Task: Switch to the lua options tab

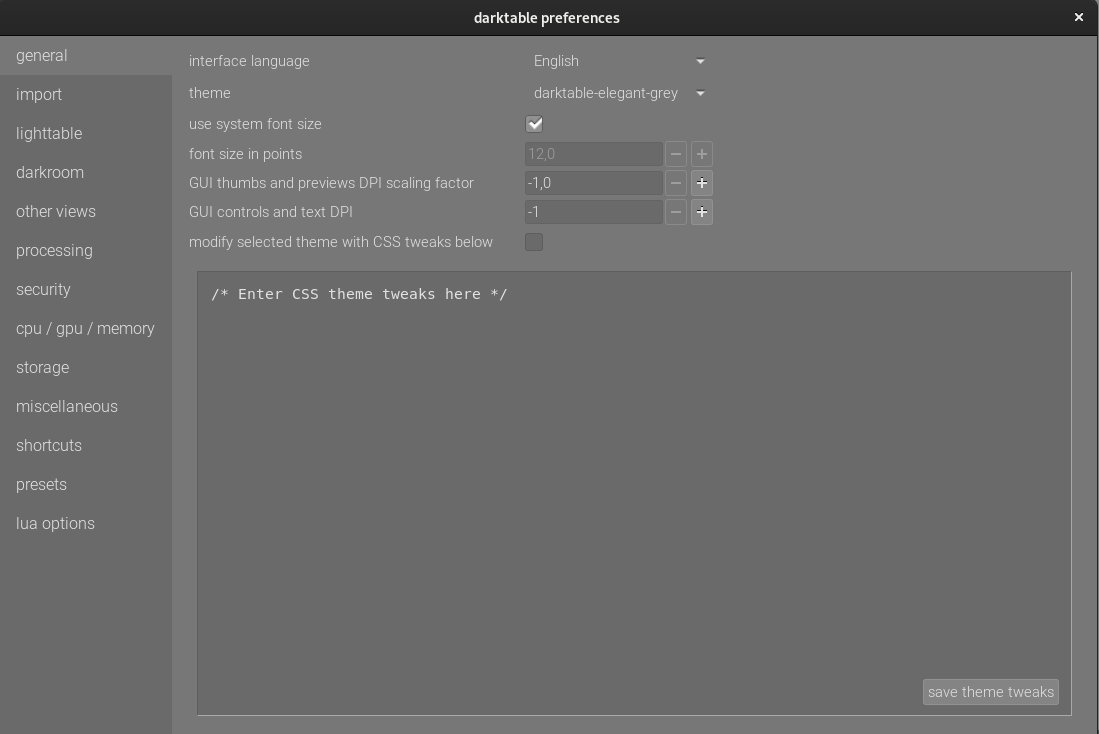Action: point(86,524)
